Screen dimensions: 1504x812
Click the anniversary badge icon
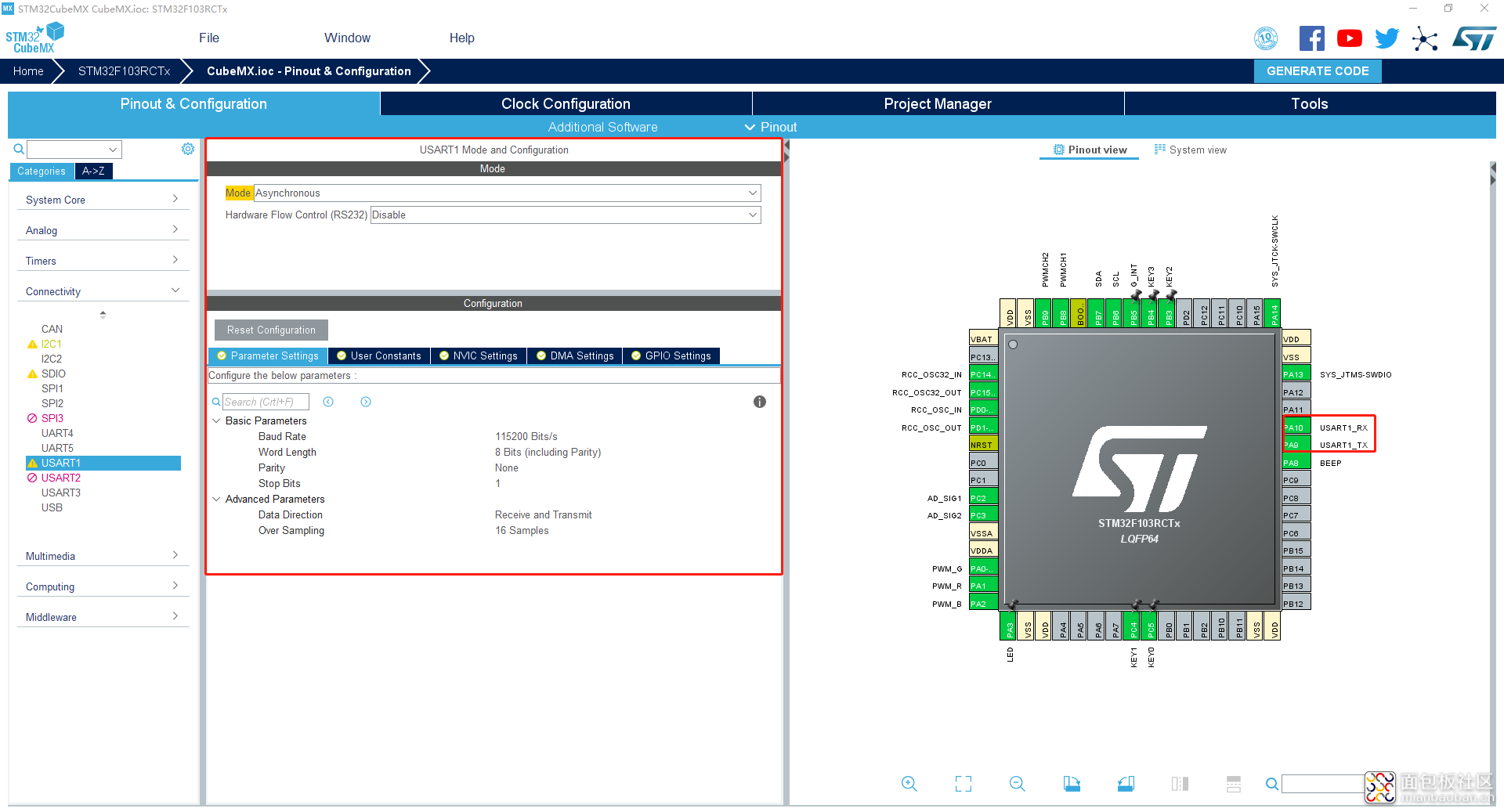(x=1266, y=38)
